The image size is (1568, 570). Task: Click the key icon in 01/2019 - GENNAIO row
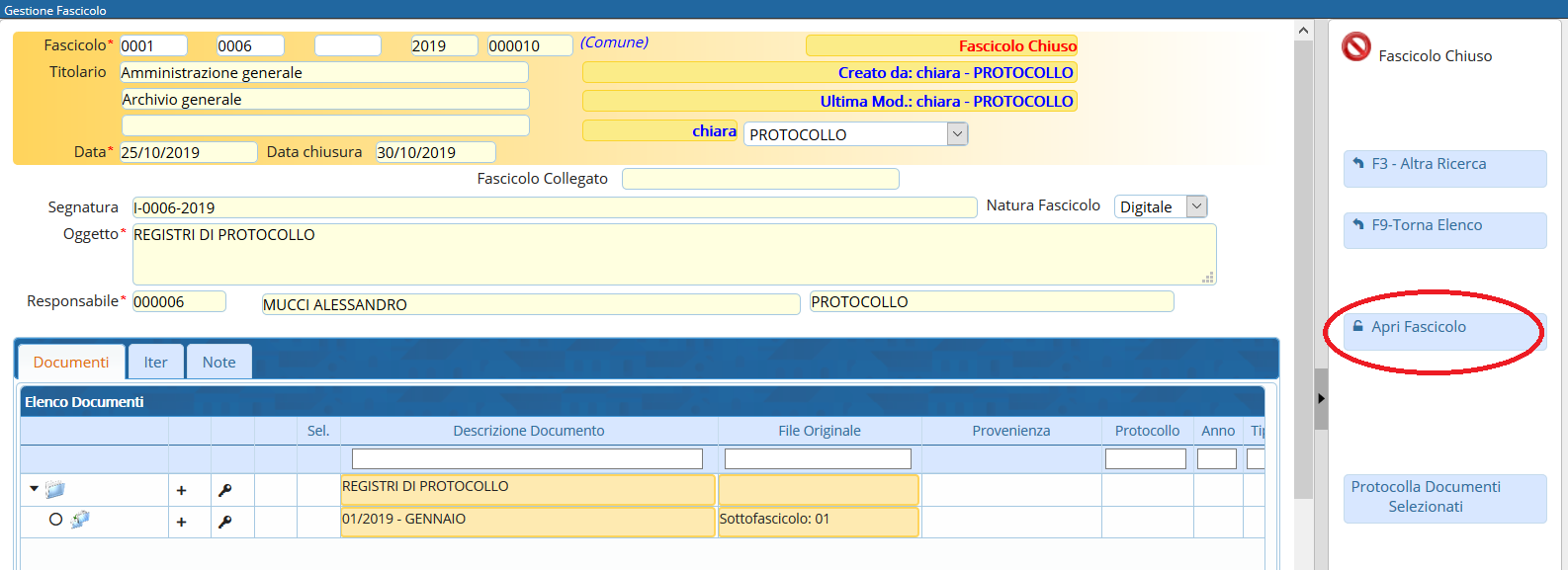(225, 522)
